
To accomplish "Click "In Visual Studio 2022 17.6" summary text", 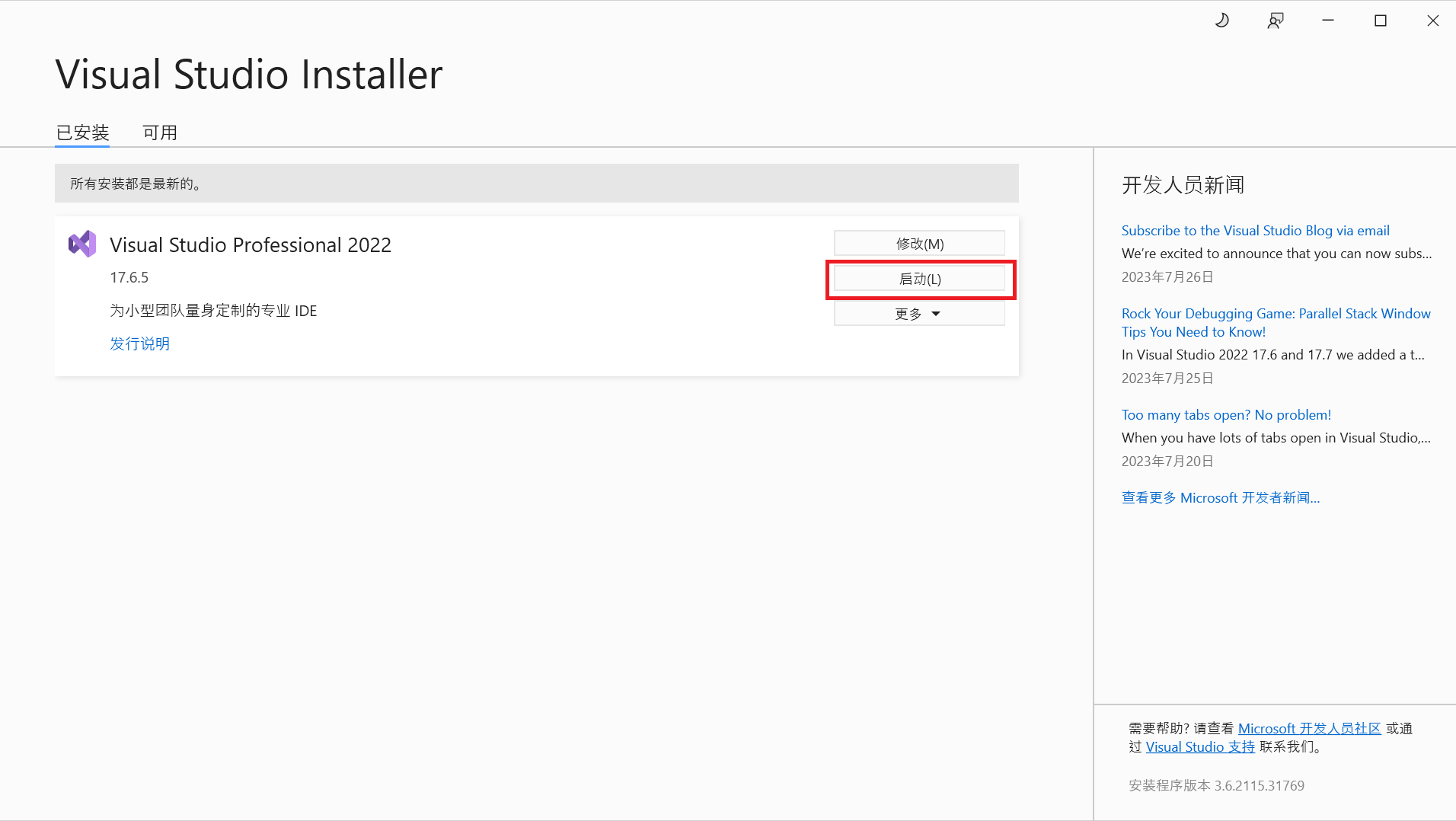I will (x=1272, y=355).
